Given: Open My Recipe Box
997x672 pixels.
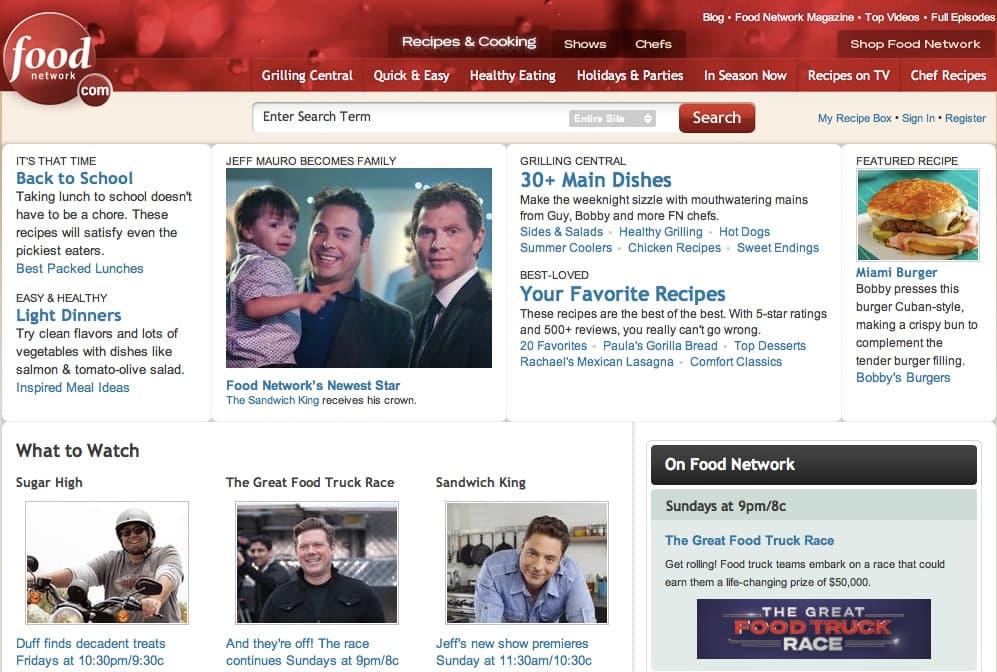Looking at the screenshot, I should [x=854, y=118].
